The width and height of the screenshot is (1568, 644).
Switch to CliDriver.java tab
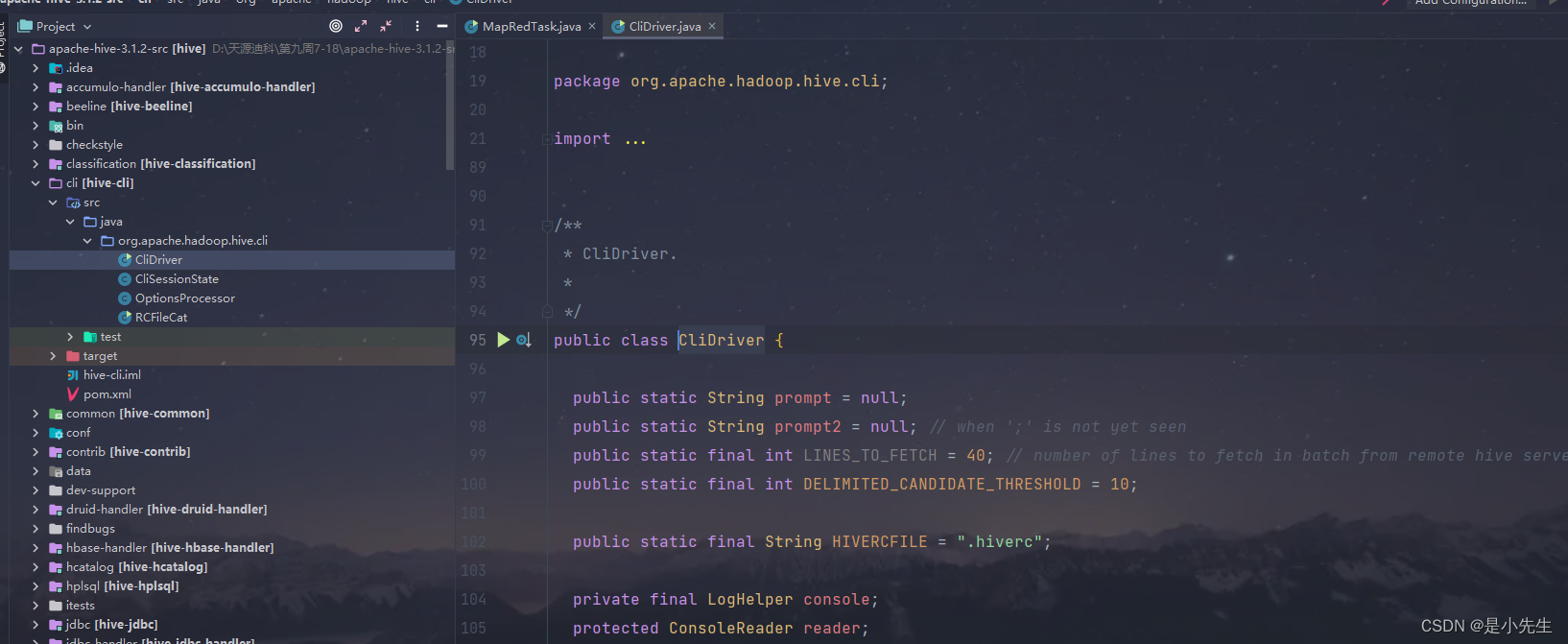tap(665, 26)
